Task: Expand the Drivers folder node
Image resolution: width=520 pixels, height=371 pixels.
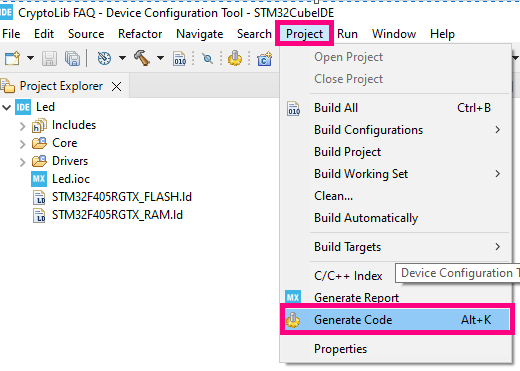Action: (x=22, y=162)
